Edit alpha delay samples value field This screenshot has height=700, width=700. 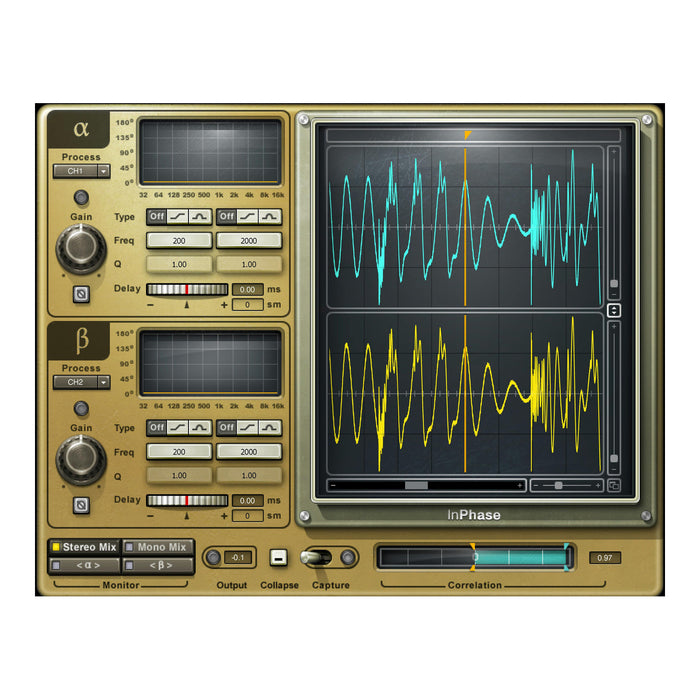coord(247,305)
